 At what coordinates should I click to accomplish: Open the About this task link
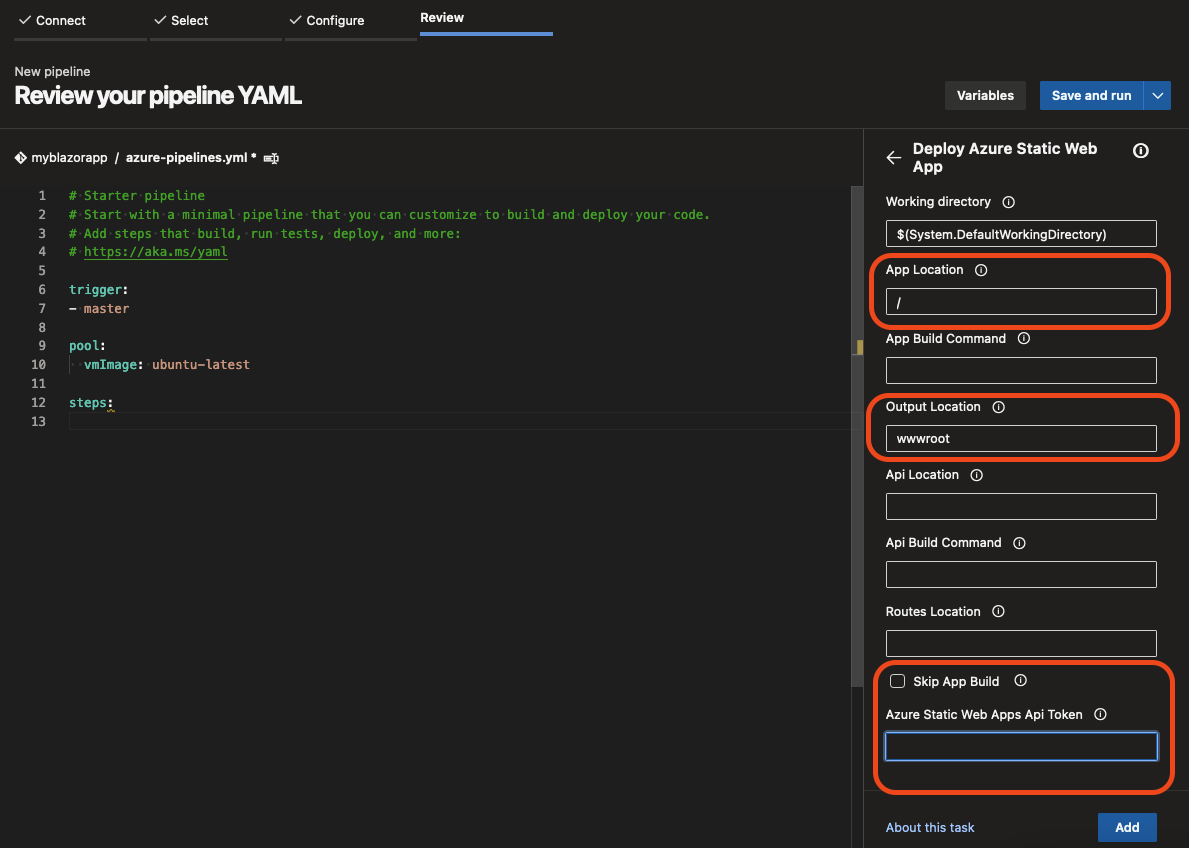930,828
